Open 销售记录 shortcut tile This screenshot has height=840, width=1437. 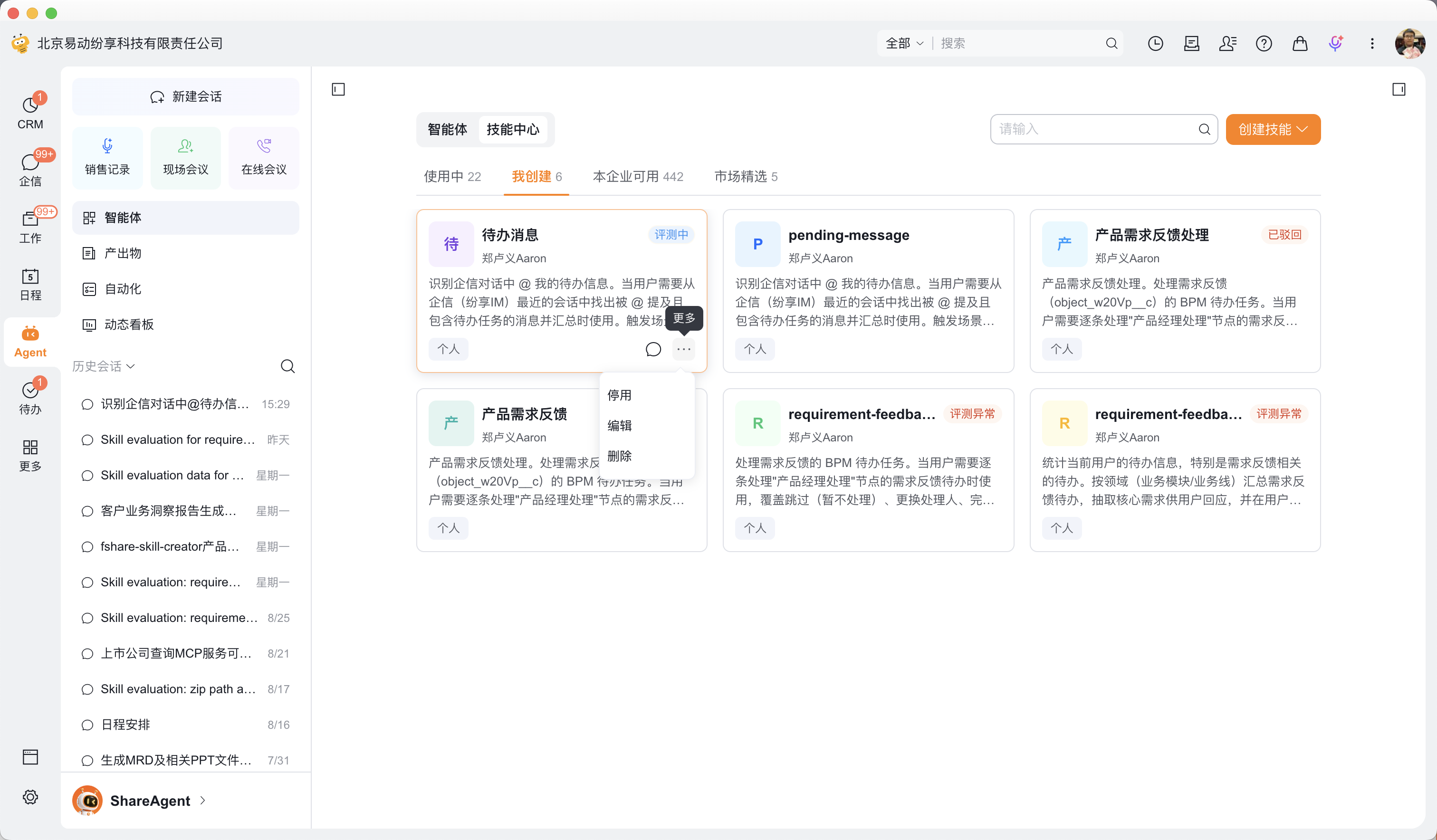click(107, 158)
